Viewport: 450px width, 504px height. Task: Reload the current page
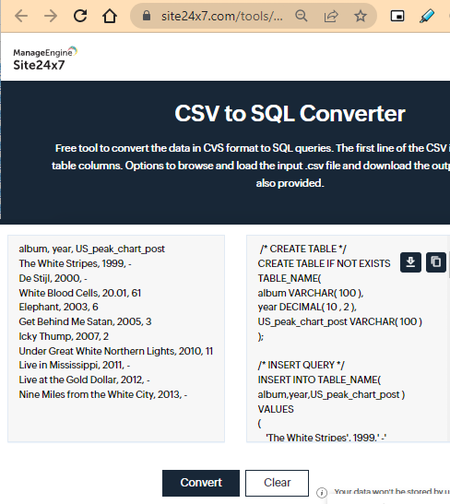pyautogui.click(x=80, y=16)
